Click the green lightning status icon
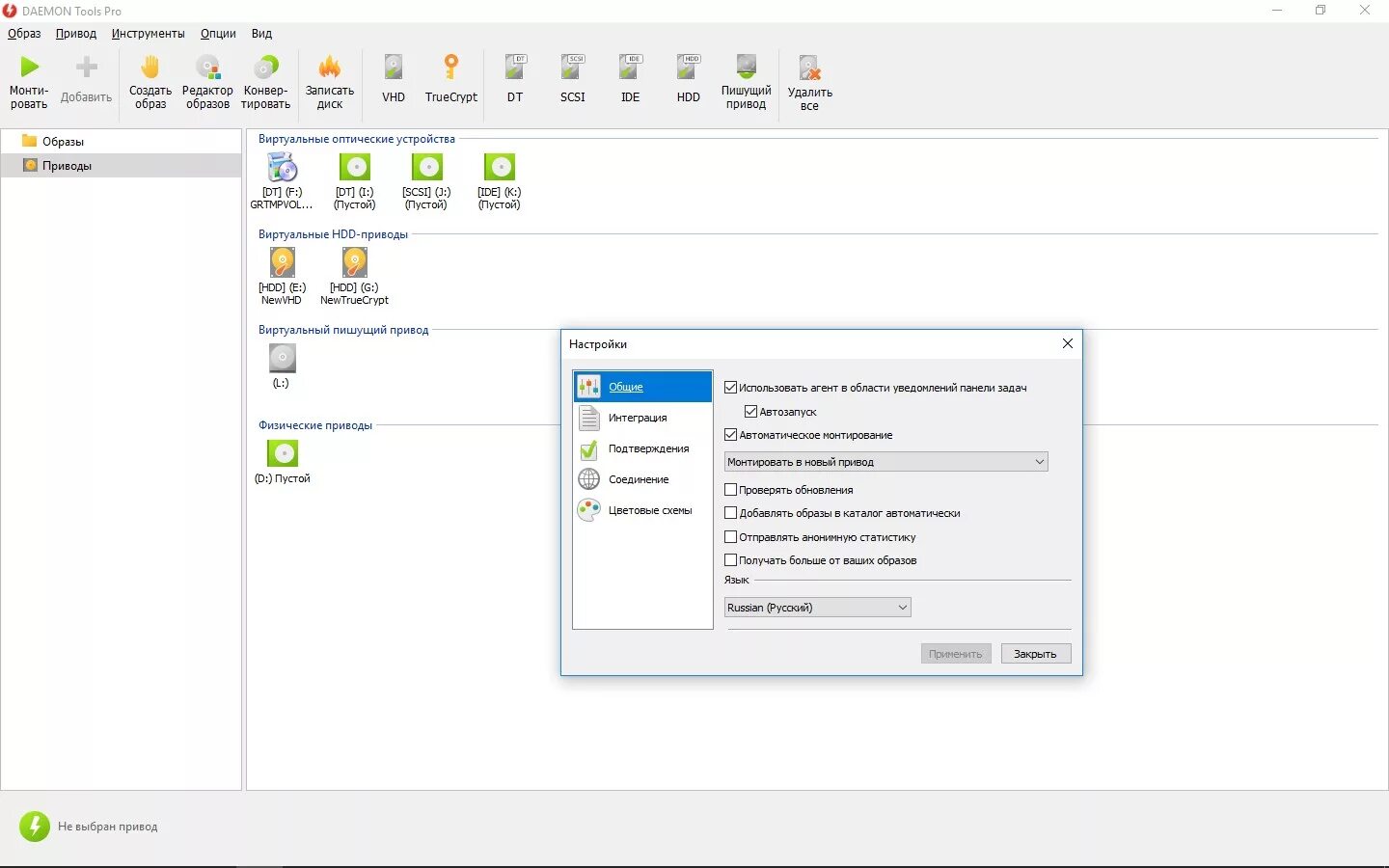The height and width of the screenshot is (868, 1389). coord(35,827)
